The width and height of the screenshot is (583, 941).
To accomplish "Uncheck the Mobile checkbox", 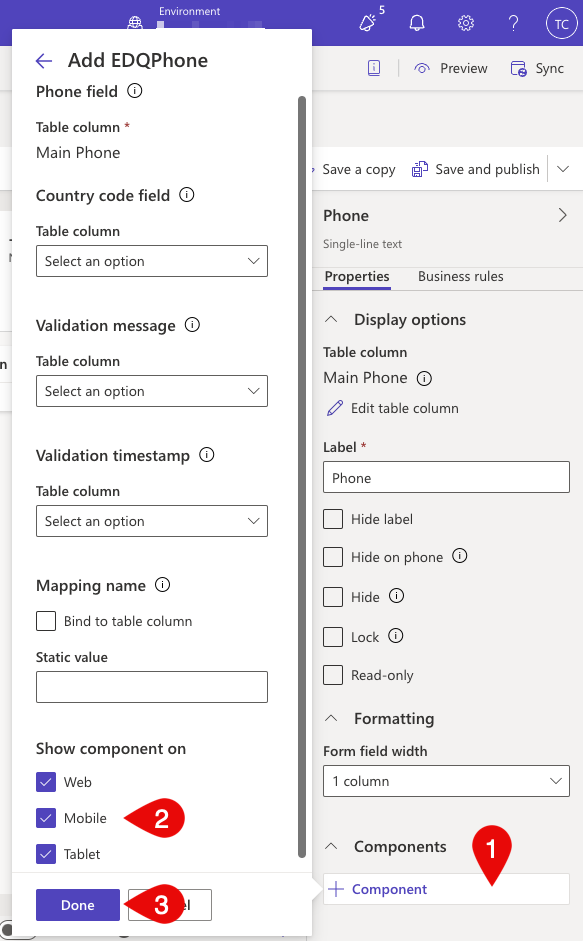I will click(x=46, y=818).
